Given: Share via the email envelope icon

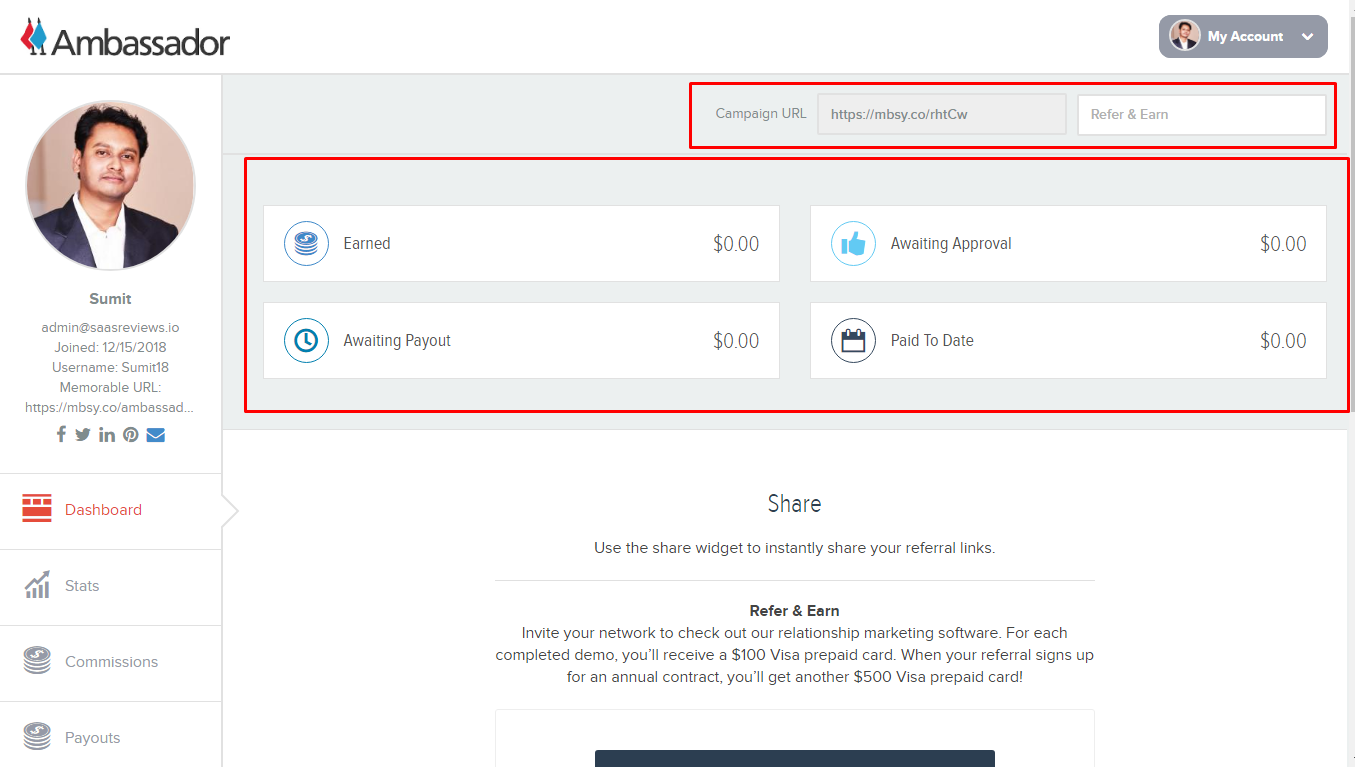Looking at the screenshot, I should [x=155, y=434].
